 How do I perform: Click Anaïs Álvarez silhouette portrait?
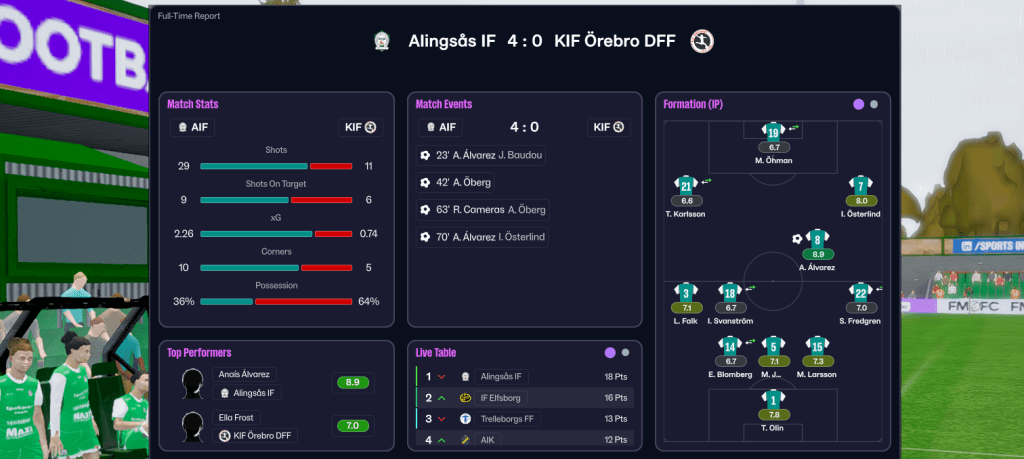[x=194, y=382]
